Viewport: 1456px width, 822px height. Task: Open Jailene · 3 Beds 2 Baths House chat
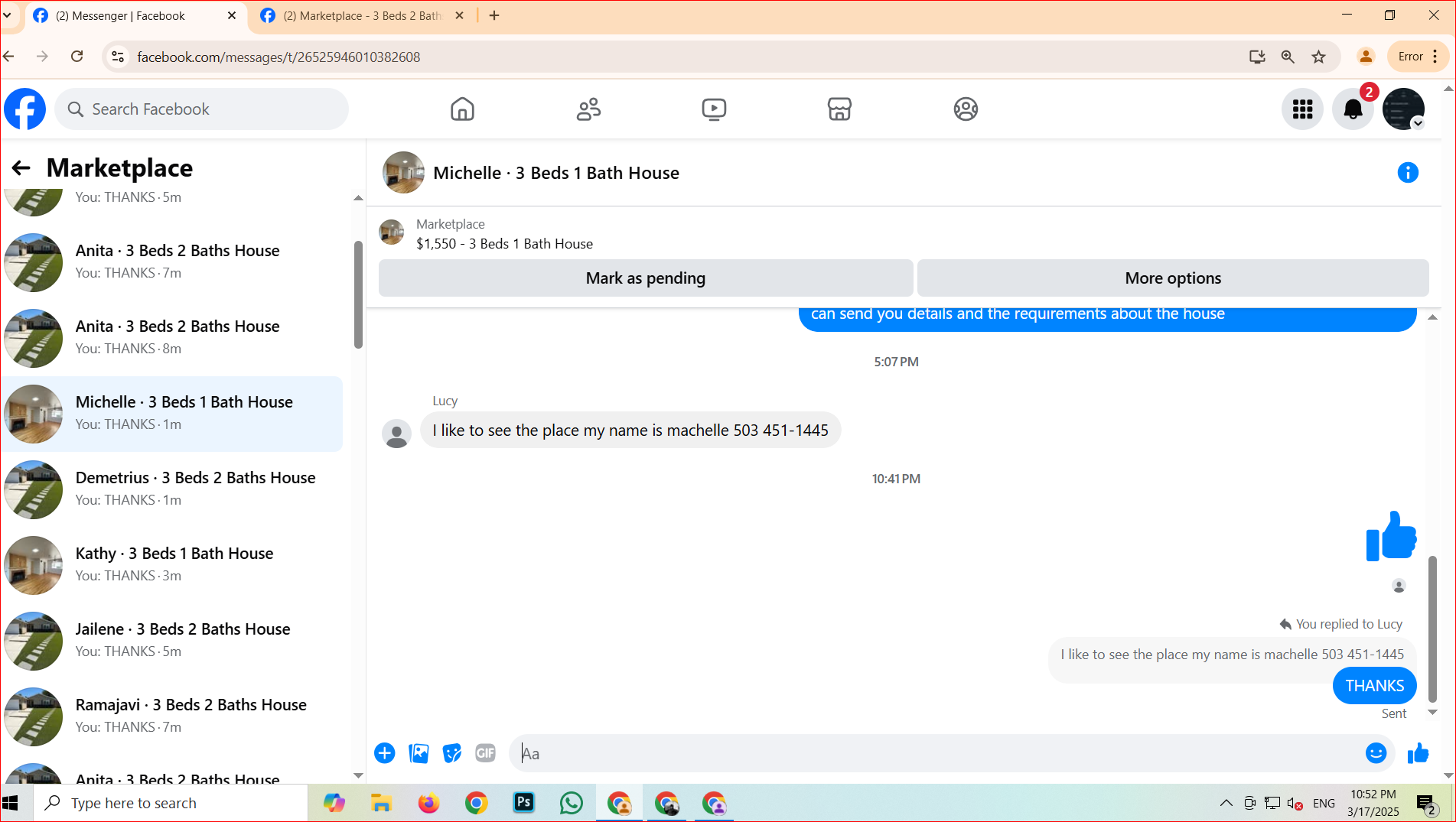[172, 640]
